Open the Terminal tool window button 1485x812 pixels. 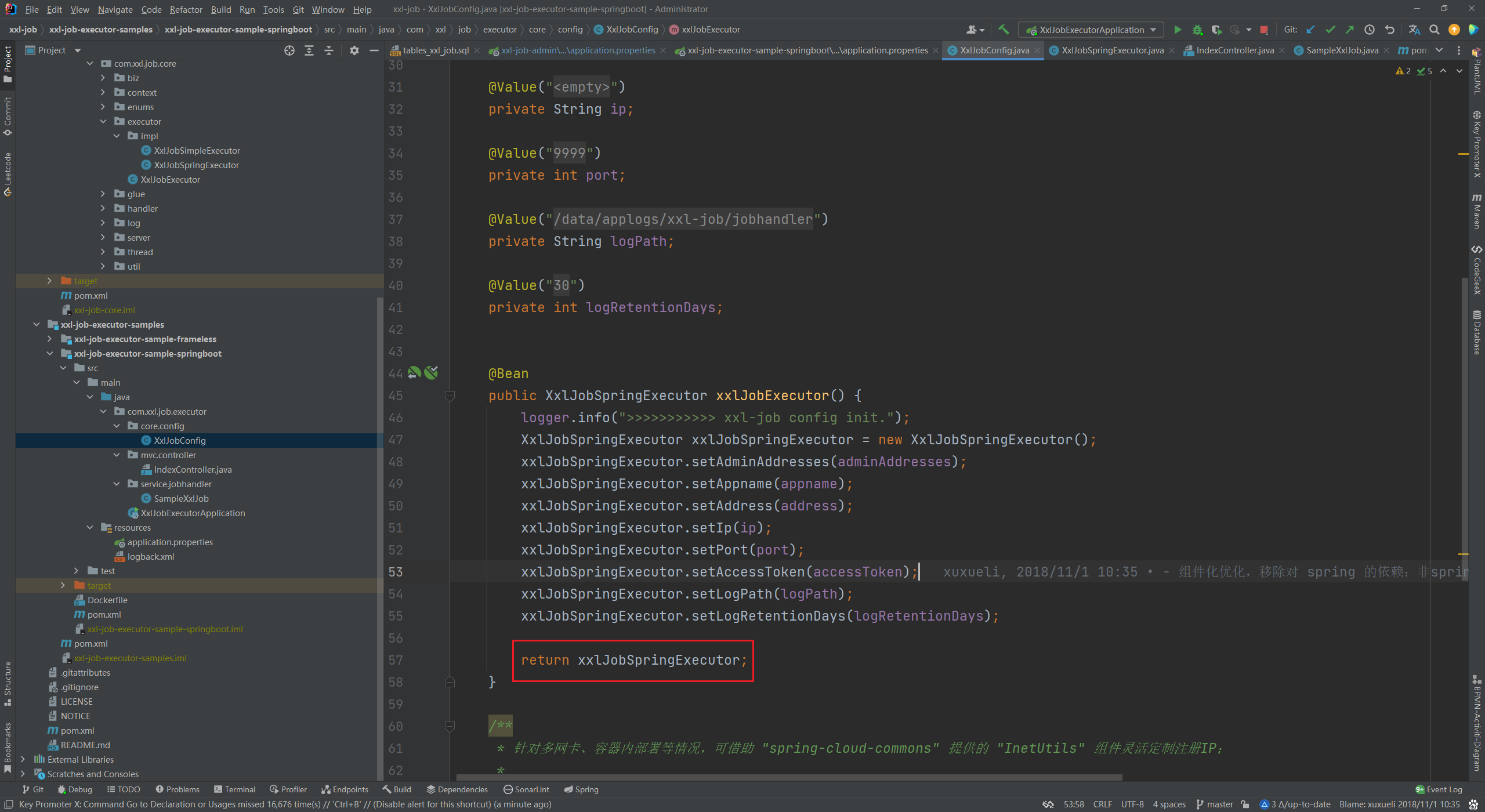(x=234, y=789)
